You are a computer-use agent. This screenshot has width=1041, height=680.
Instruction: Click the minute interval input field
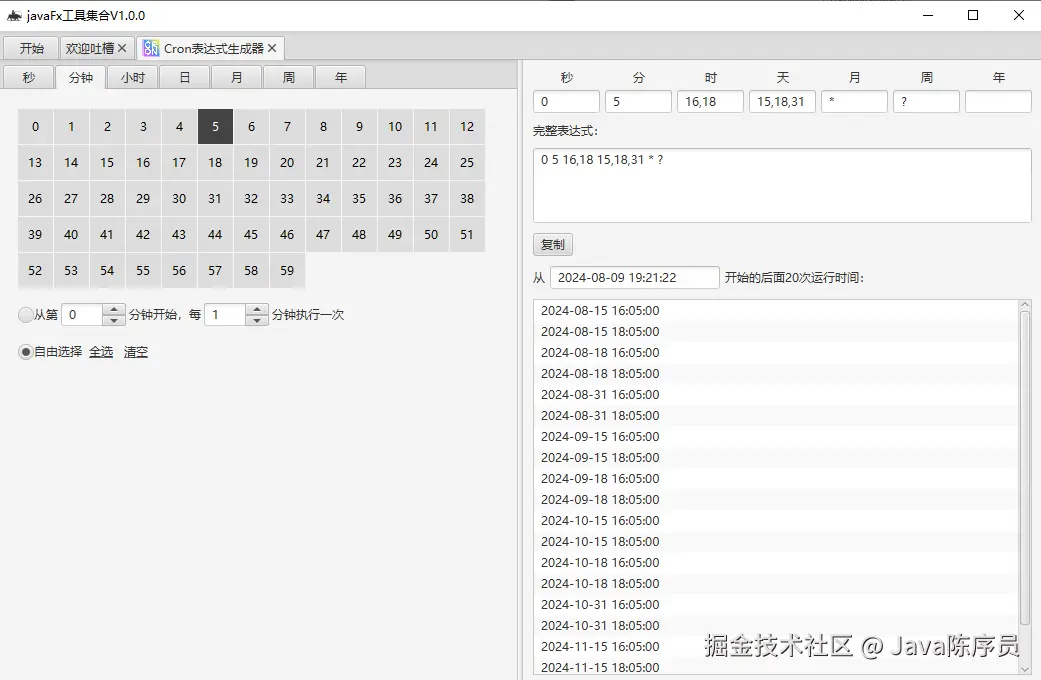tap(225, 315)
